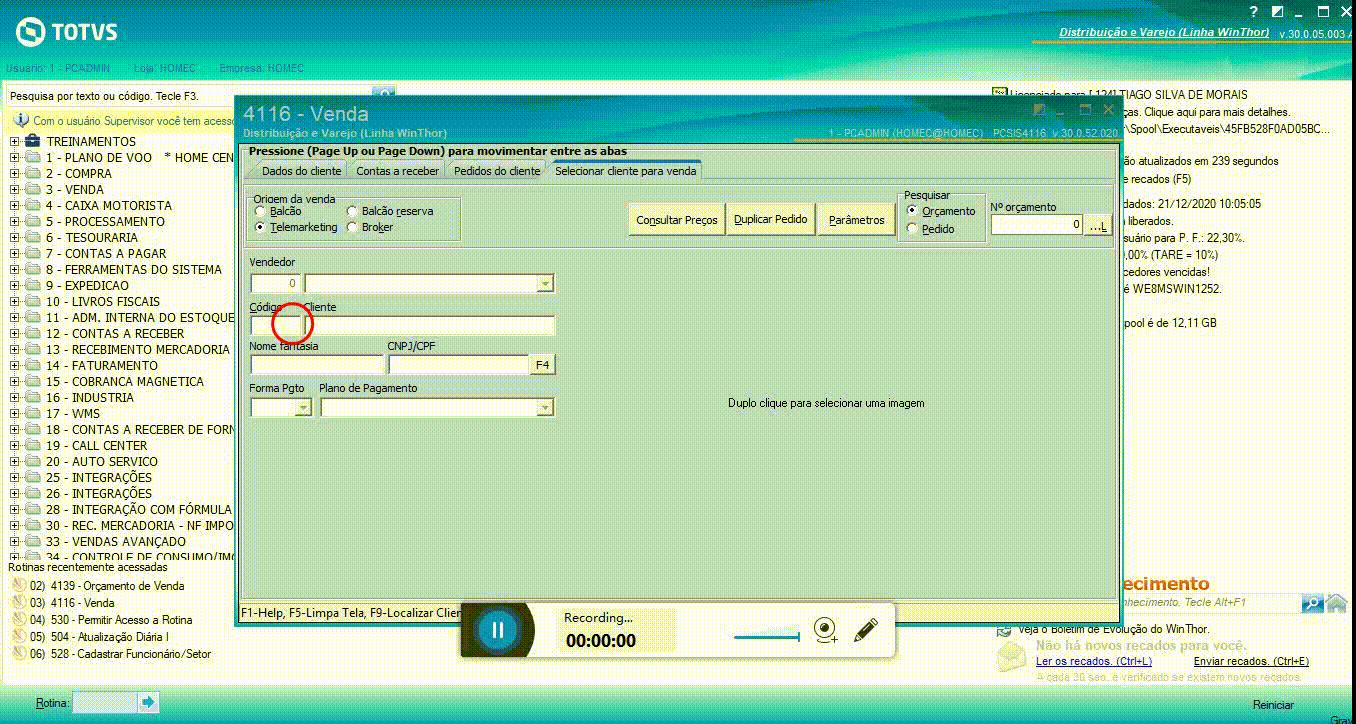Expand the 6 - TESOURARIA tree node
Screen dimensions: 1356x724
(x=15, y=237)
